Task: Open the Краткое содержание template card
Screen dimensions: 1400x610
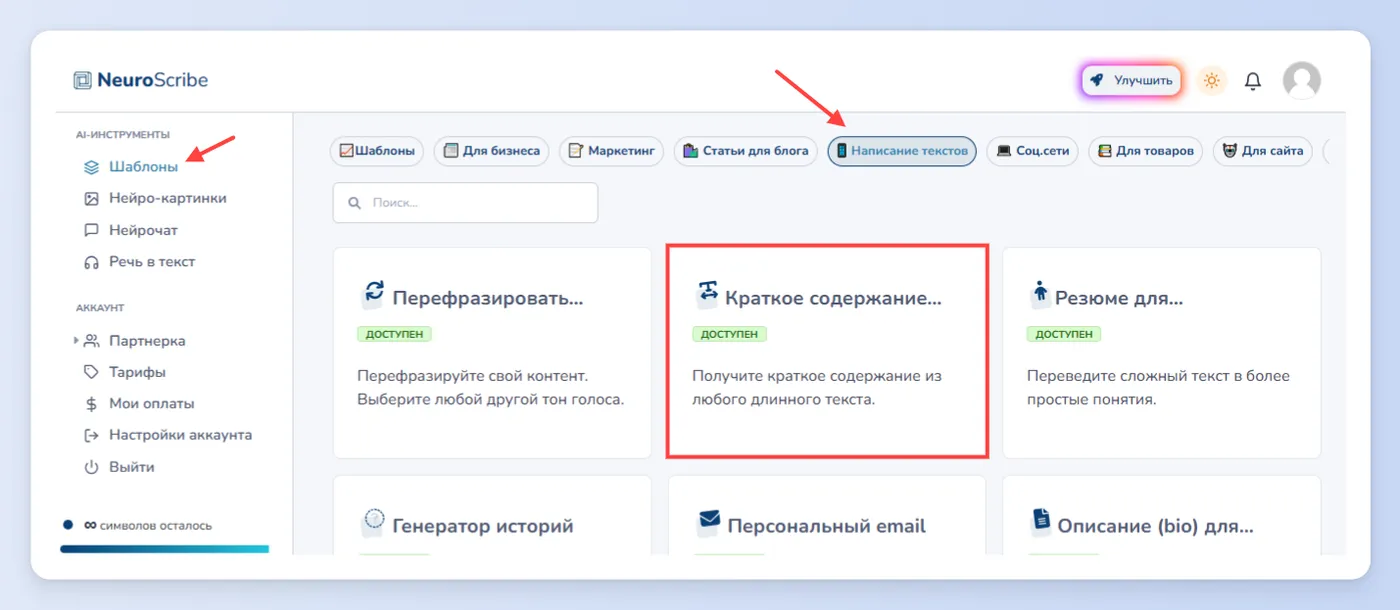Action: point(827,353)
